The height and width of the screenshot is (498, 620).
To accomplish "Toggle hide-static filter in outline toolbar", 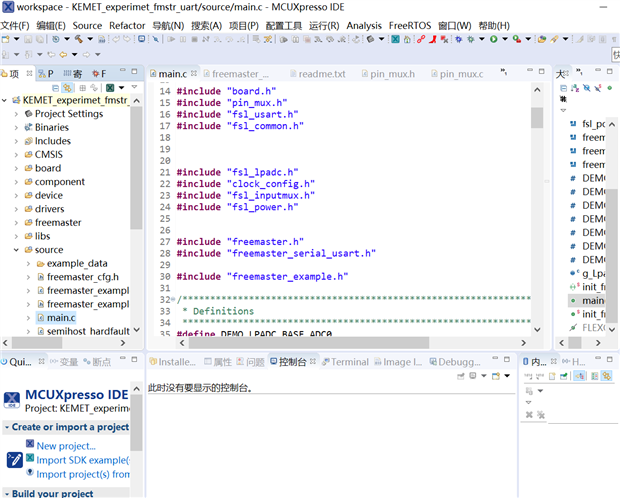I will tap(598, 88).
